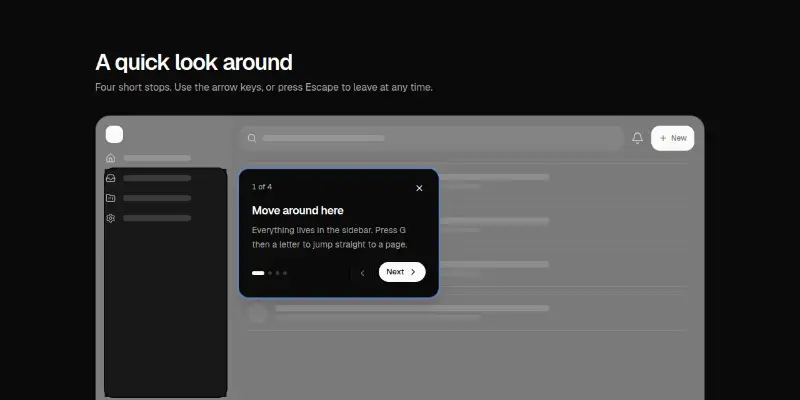Screen dimensions: 800x400
Task: Go to previous tour step arrow
Action: [362, 272]
